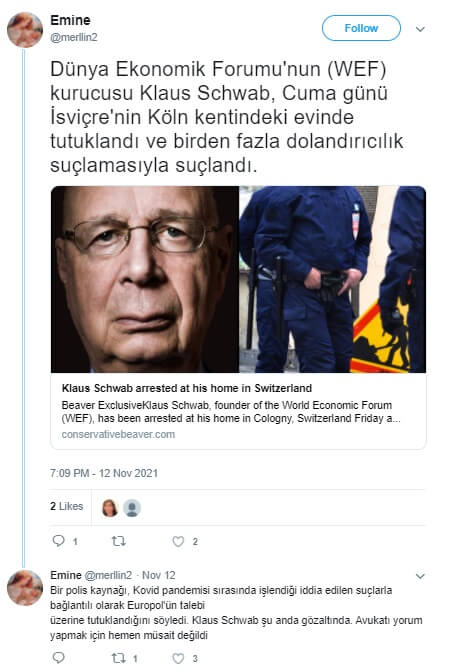Retweet the main Klaus Schwab tweet
450x672 pixels.
[x=118, y=541]
